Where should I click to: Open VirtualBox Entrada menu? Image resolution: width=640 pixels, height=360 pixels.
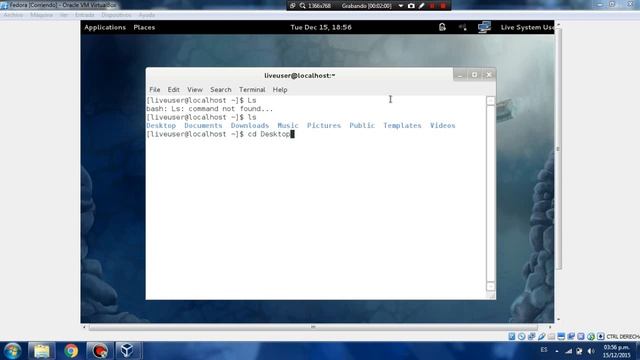[x=85, y=15]
